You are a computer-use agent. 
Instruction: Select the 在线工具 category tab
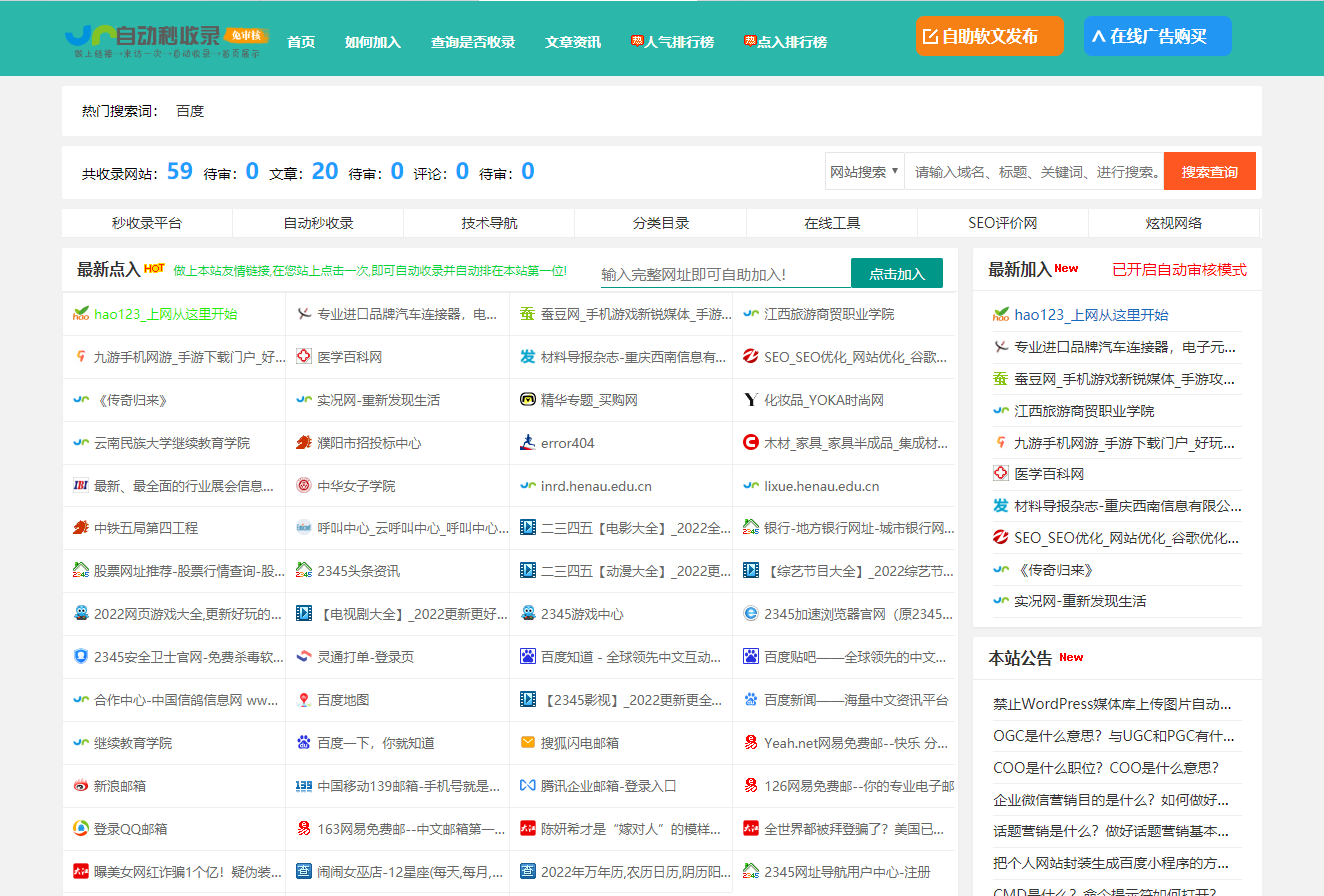832,223
